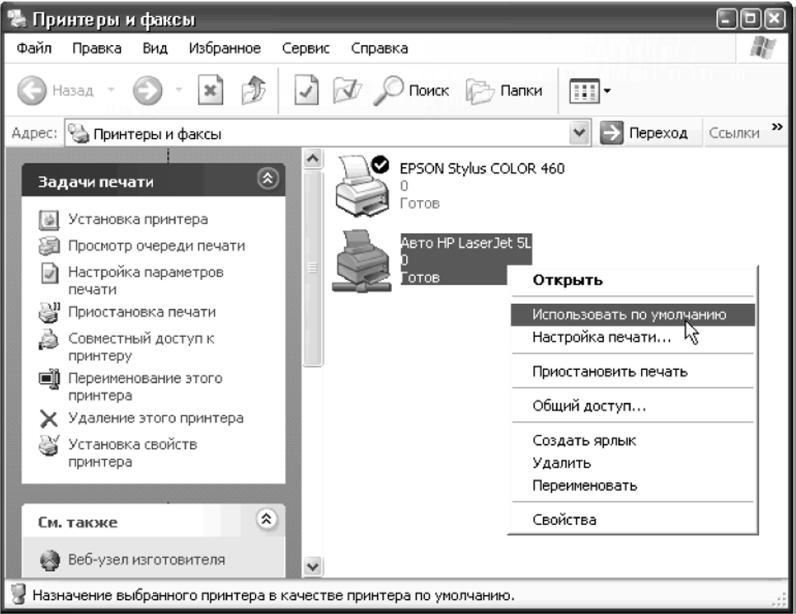
Task: Choose Использовать по умолчанию in context menu
Action: coord(633,315)
